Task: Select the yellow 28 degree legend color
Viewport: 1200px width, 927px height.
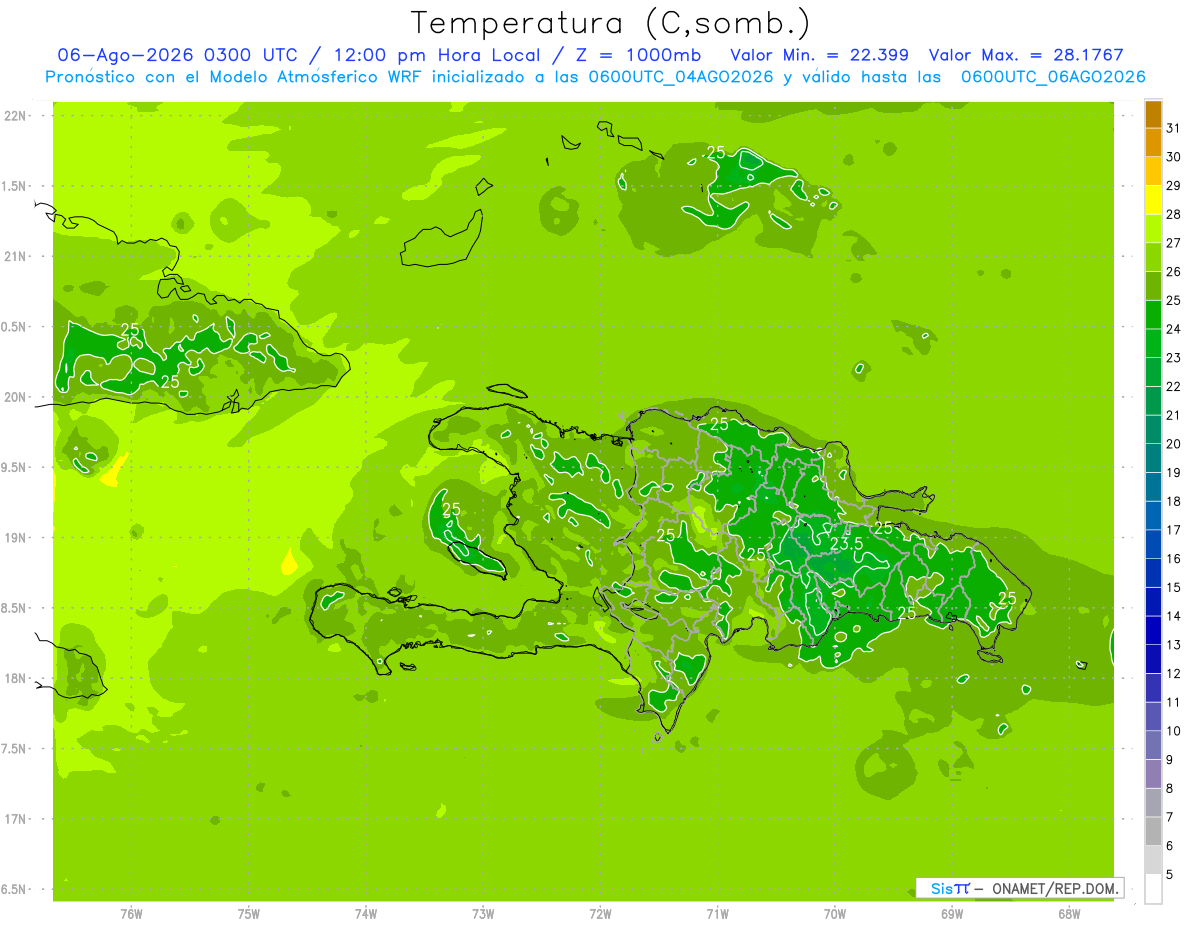Action: click(x=1153, y=201)
